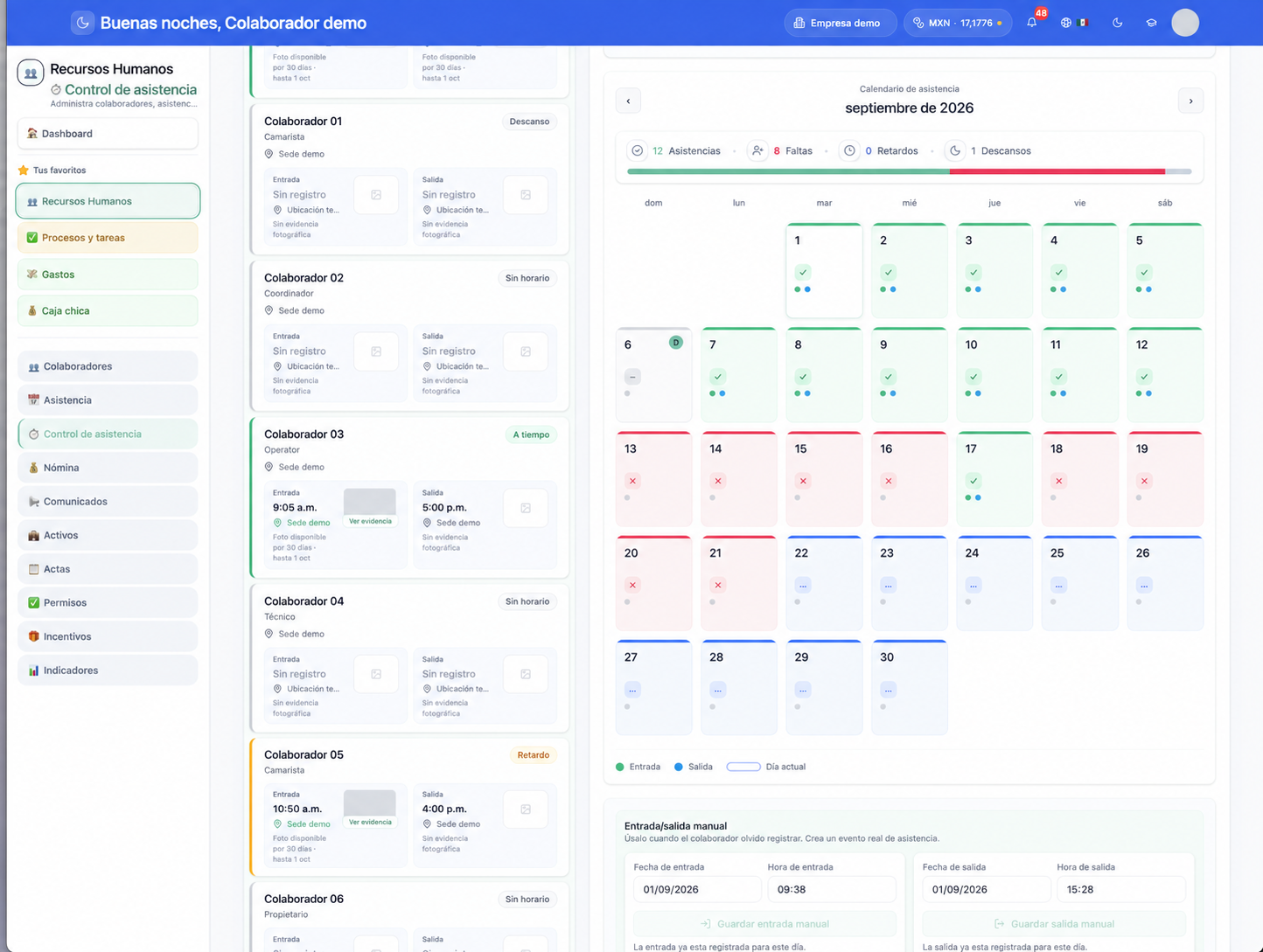The width and height of the screenshot is (1263, 952).
Task: Open Comunicados in the sidebar
Action: [108, 502]
